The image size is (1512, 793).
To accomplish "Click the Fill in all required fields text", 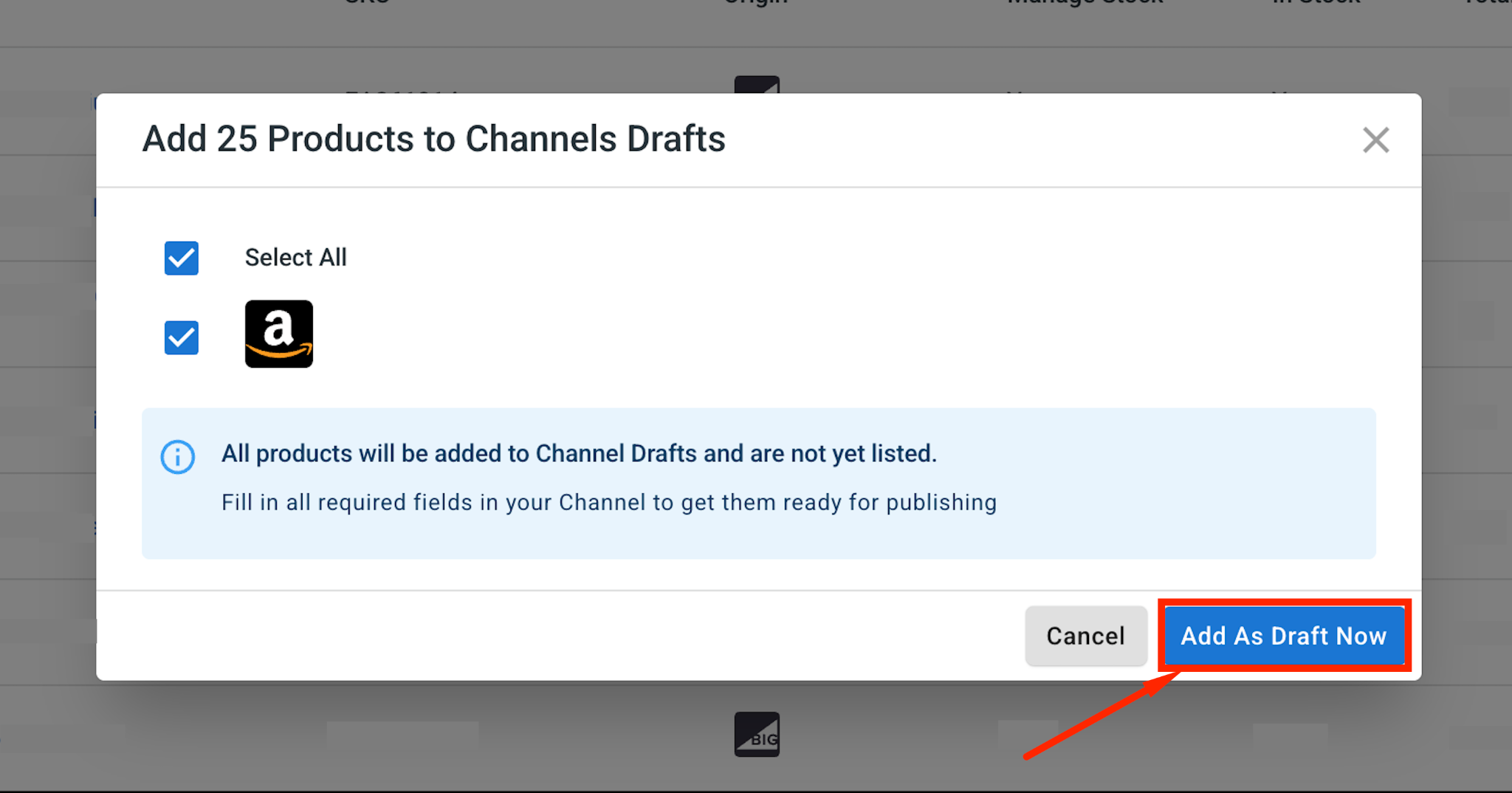I will (609, 502).
